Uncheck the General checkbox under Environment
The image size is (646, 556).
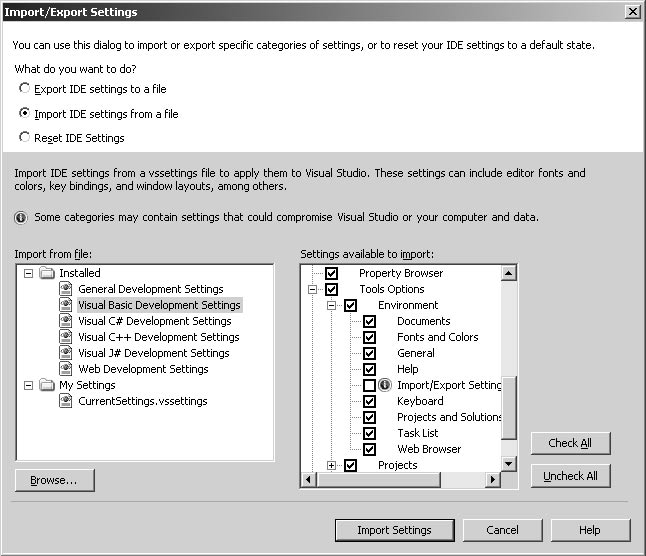pos(370,353)
